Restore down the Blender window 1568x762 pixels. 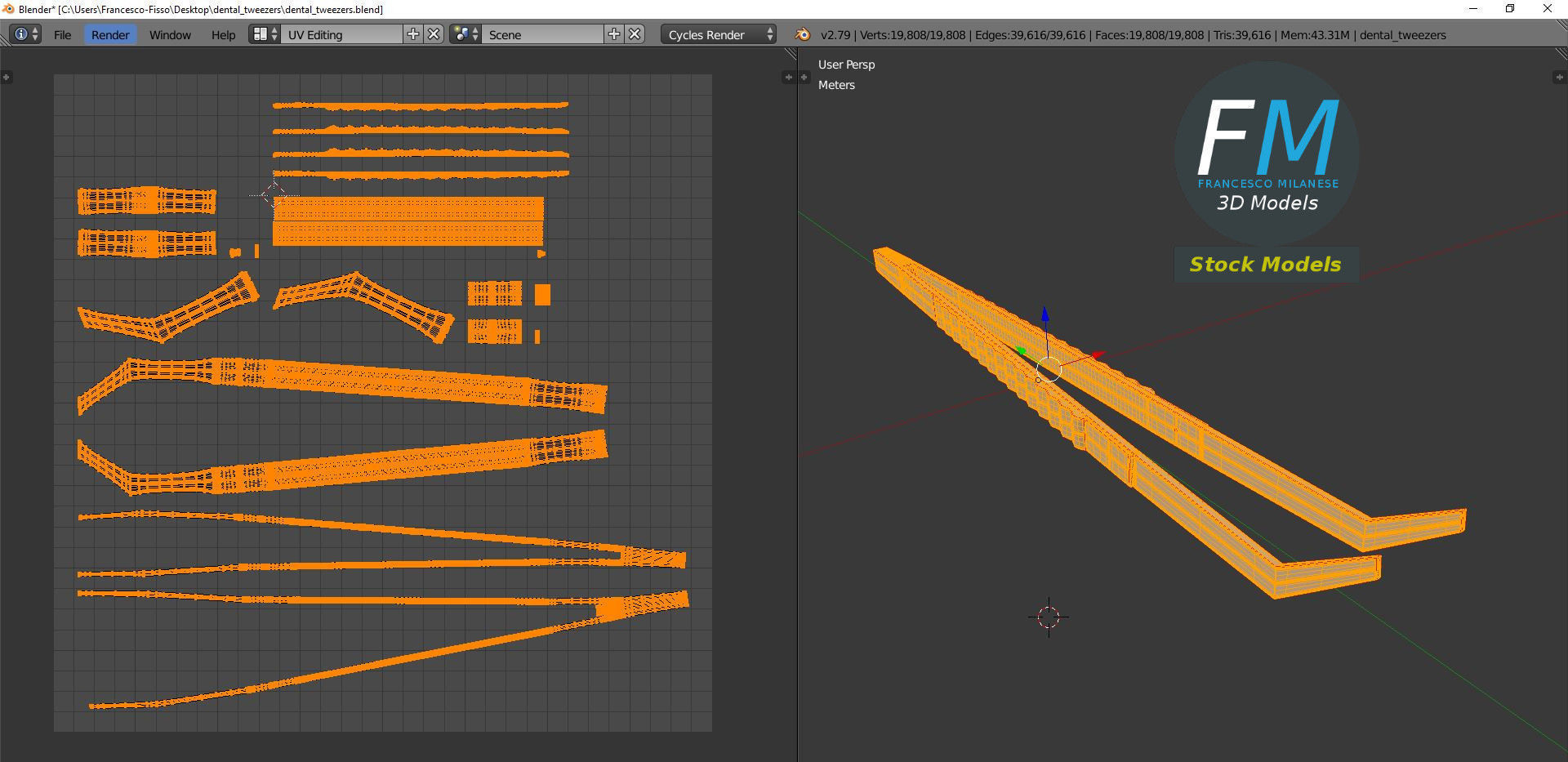1510,9
